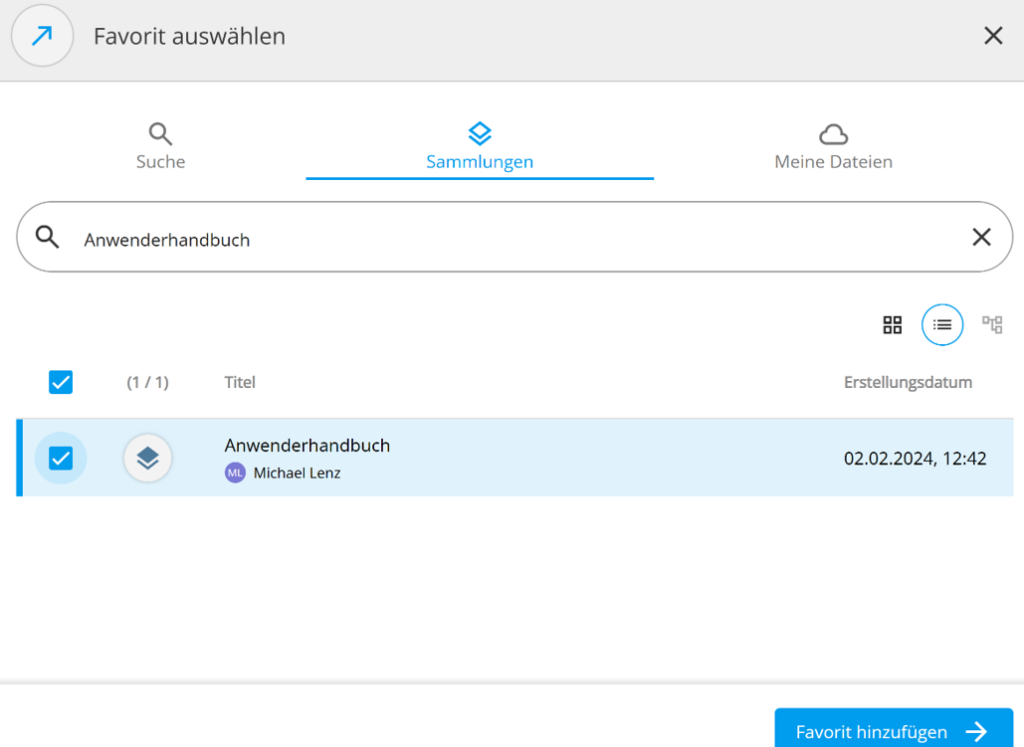Switch to grid tile view
1024x747 pixels.
(892, 325)
